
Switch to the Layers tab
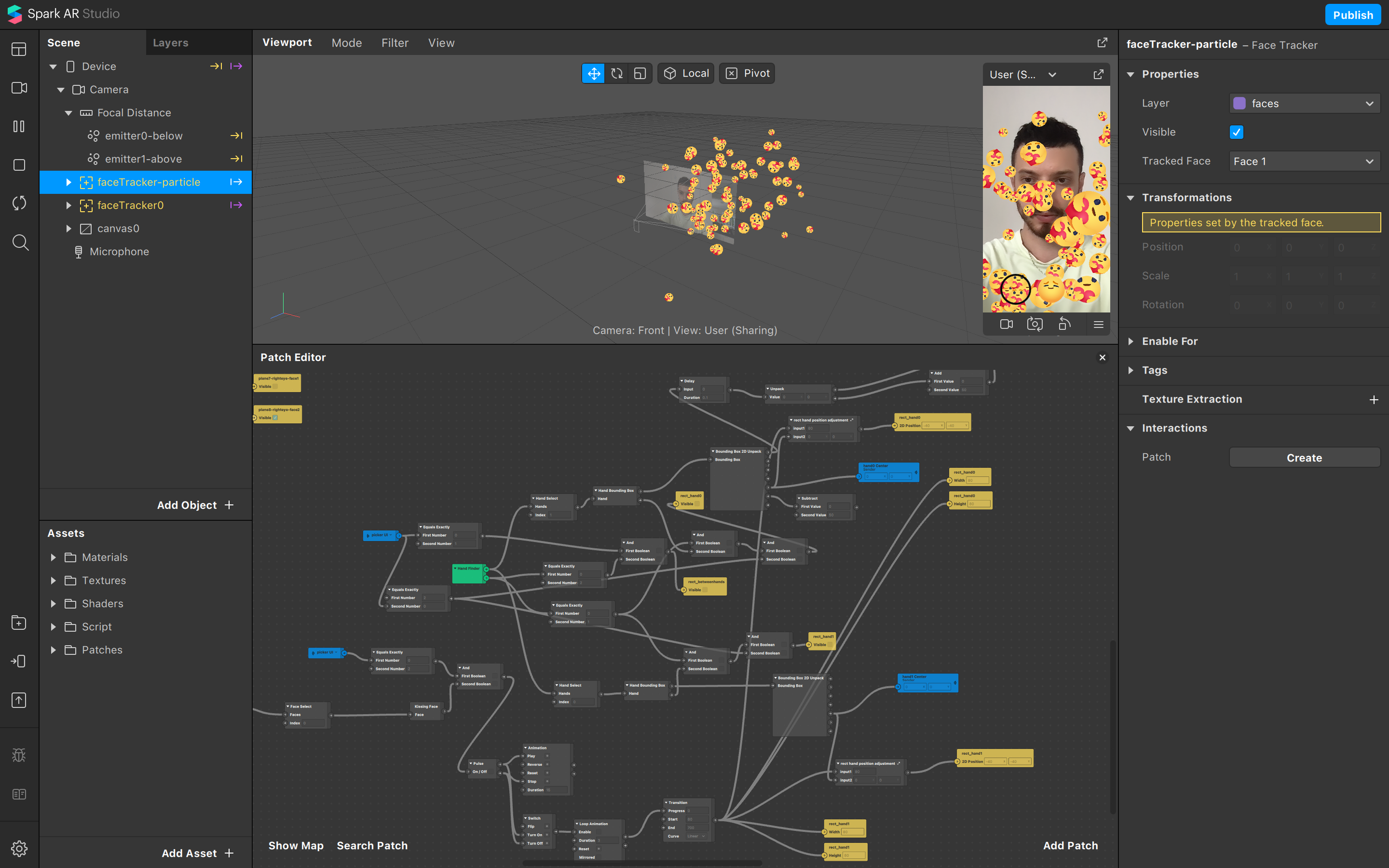tap(170, 43)
